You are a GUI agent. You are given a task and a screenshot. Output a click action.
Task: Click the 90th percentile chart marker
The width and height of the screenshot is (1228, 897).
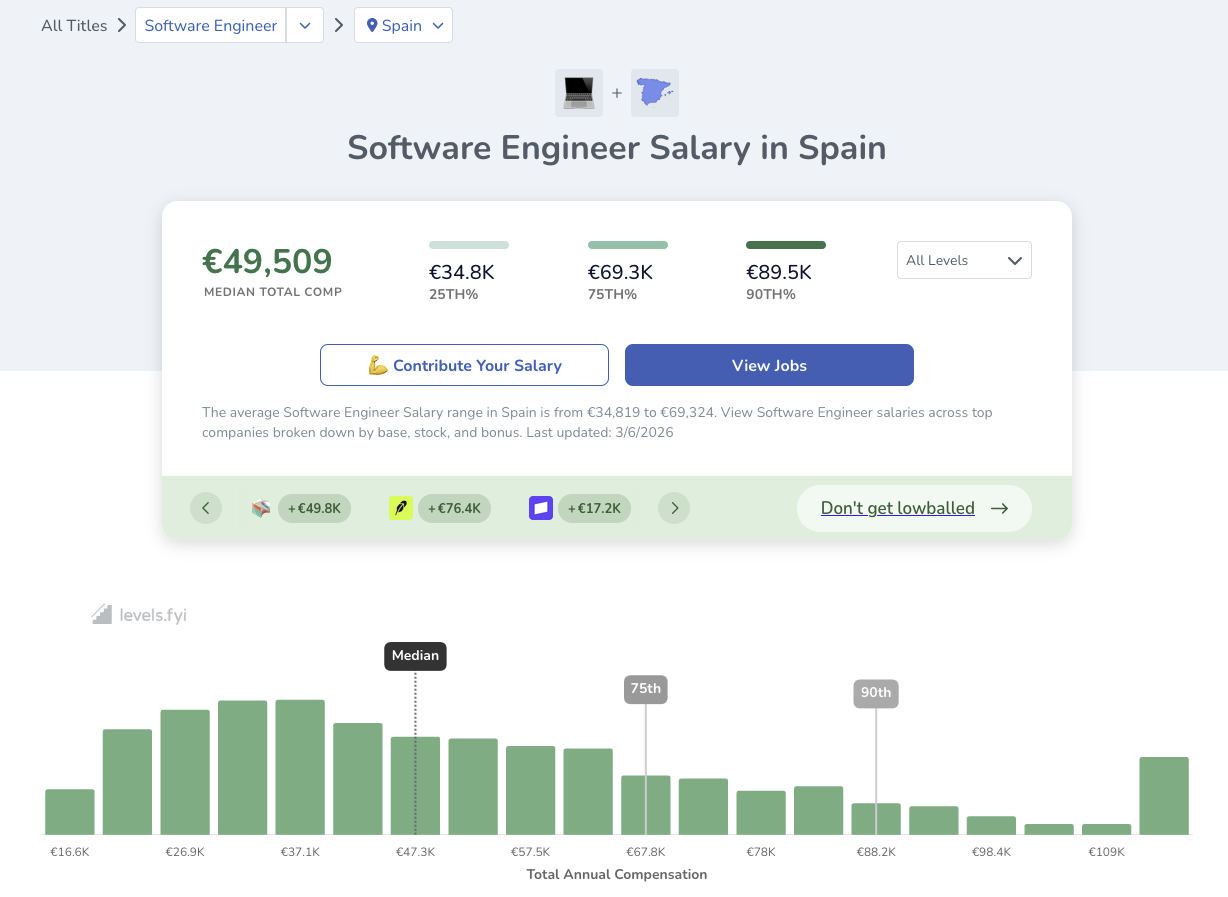pyautogui.click(x=875, y=692)
